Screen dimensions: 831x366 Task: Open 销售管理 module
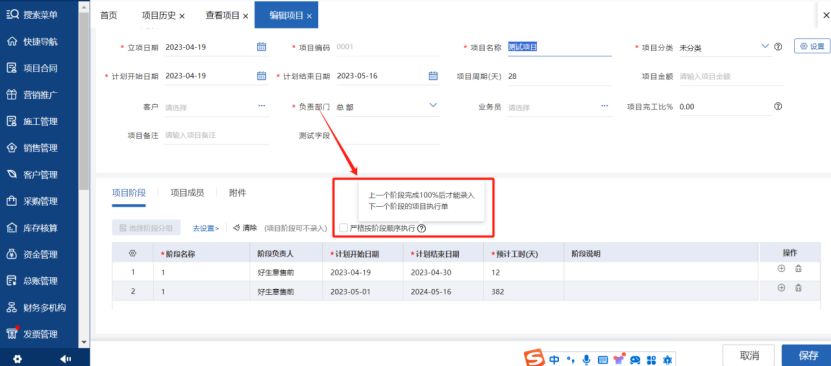tap(32, 148)
